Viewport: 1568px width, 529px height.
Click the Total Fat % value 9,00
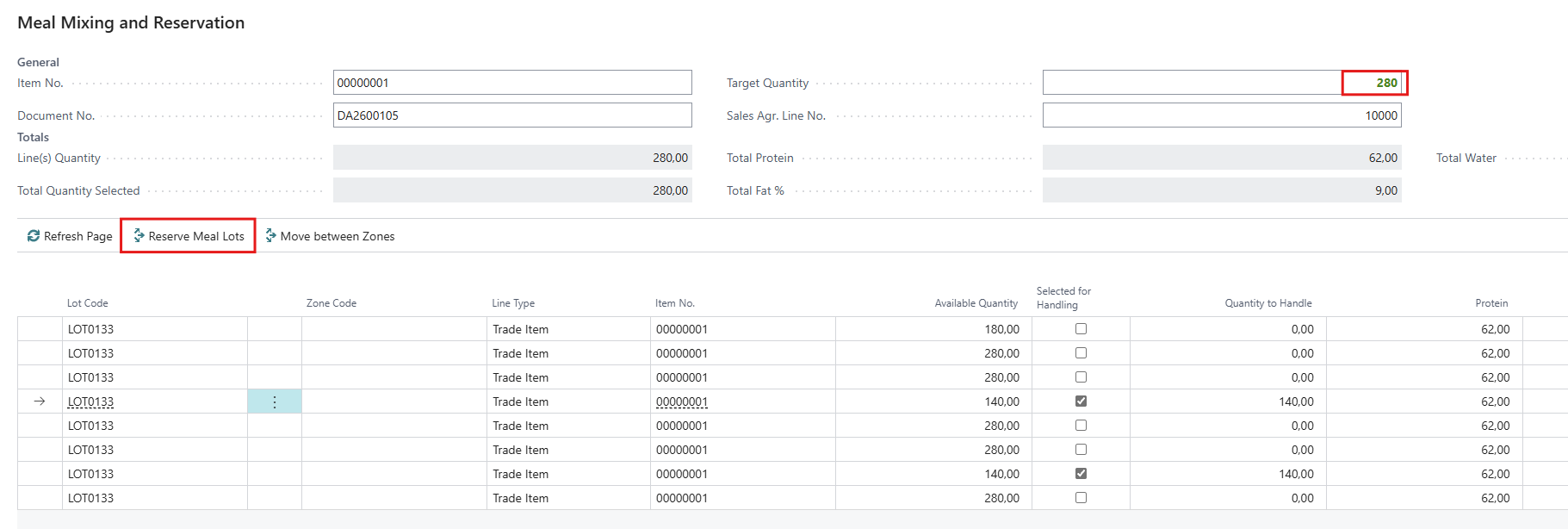[1222, 190]
